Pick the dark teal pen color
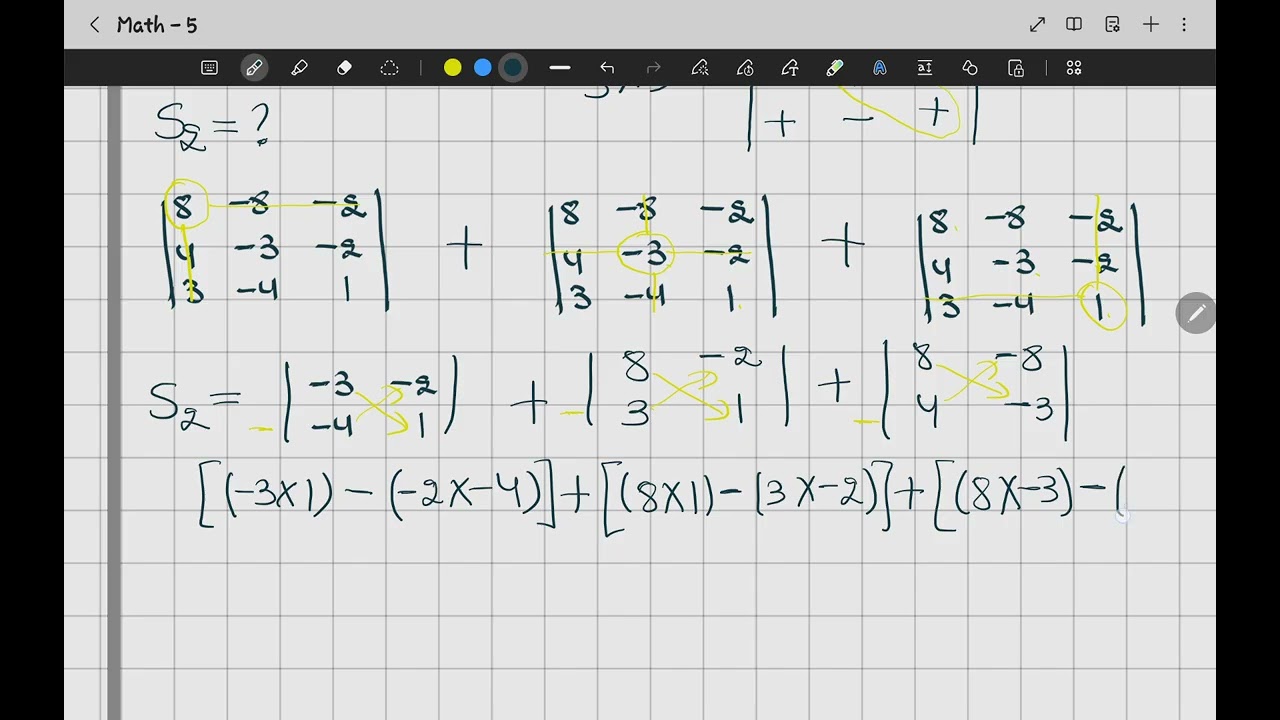 pos(513,68)
